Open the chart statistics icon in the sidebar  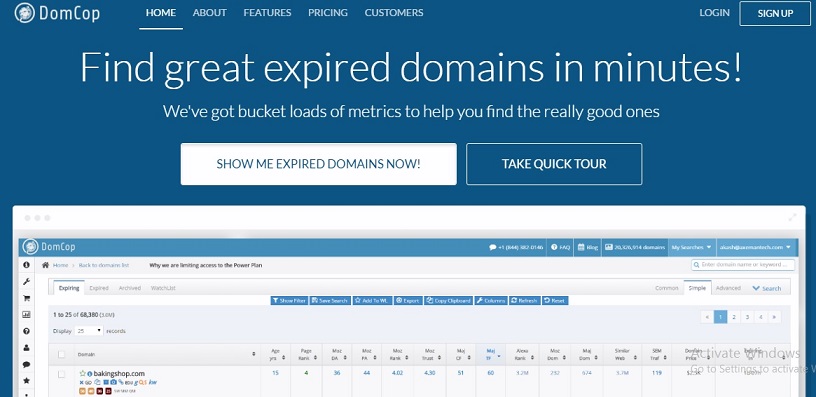(x=27, y=315)
